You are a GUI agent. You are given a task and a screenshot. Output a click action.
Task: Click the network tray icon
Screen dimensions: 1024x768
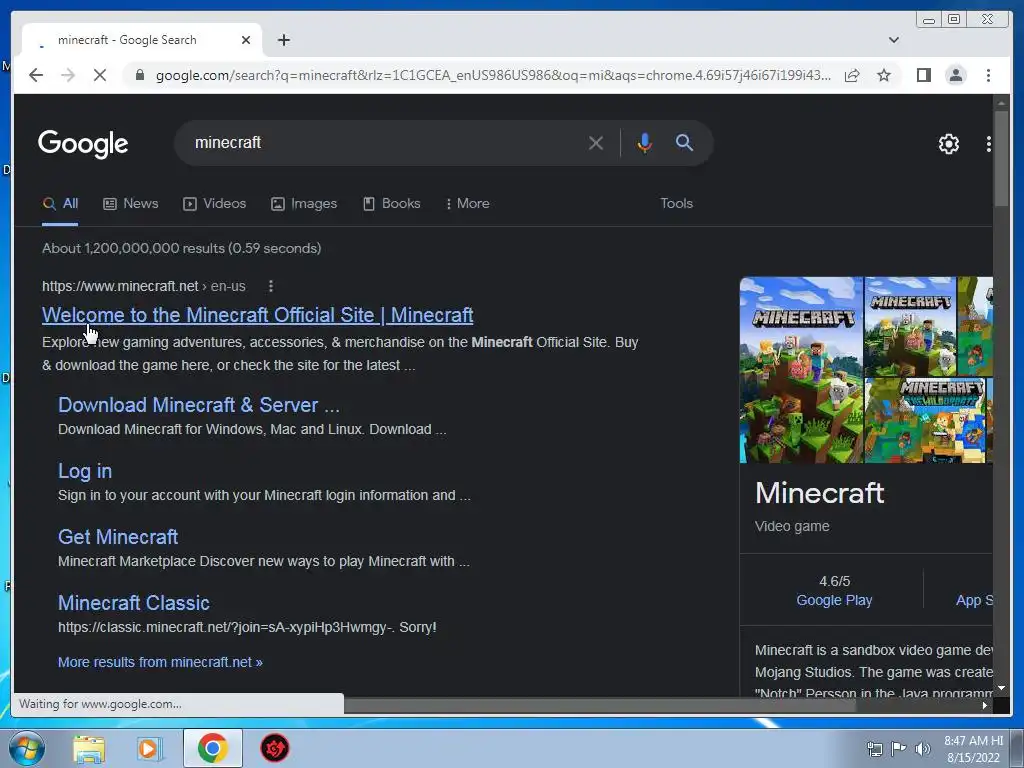[874, 748]
